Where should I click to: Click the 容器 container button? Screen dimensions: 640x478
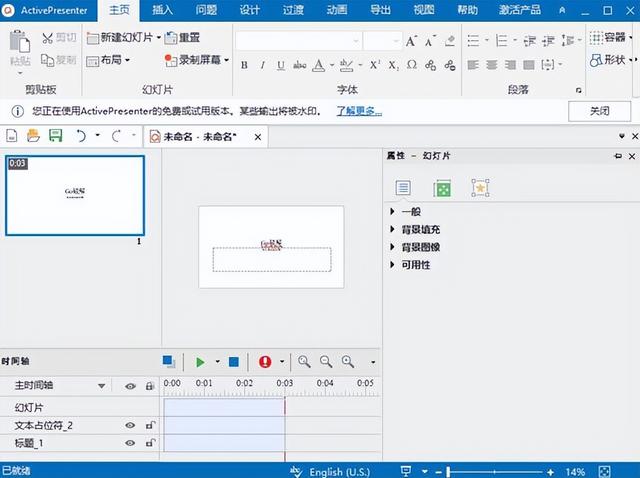tap(608, 38)
